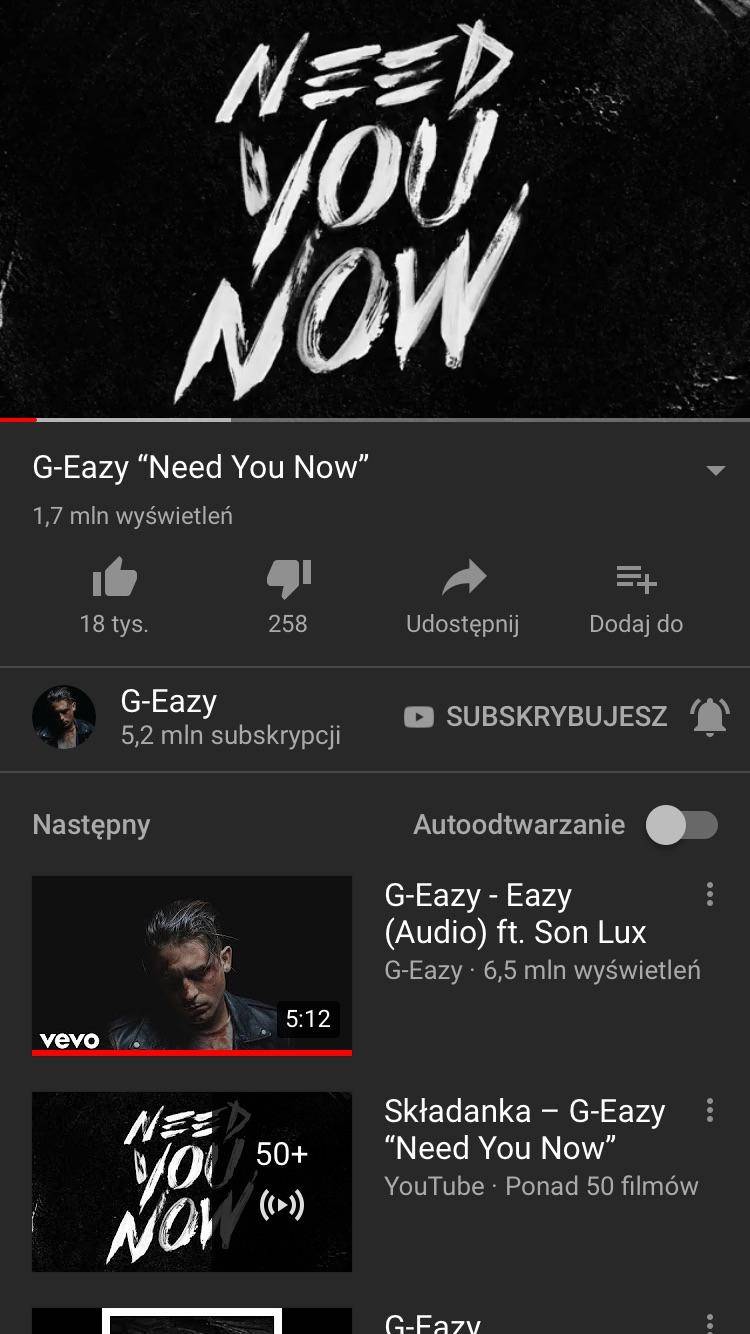Tap the thumbs-down dislike icon
Screen dimensions: 750x1334
[x=288, y=578]
